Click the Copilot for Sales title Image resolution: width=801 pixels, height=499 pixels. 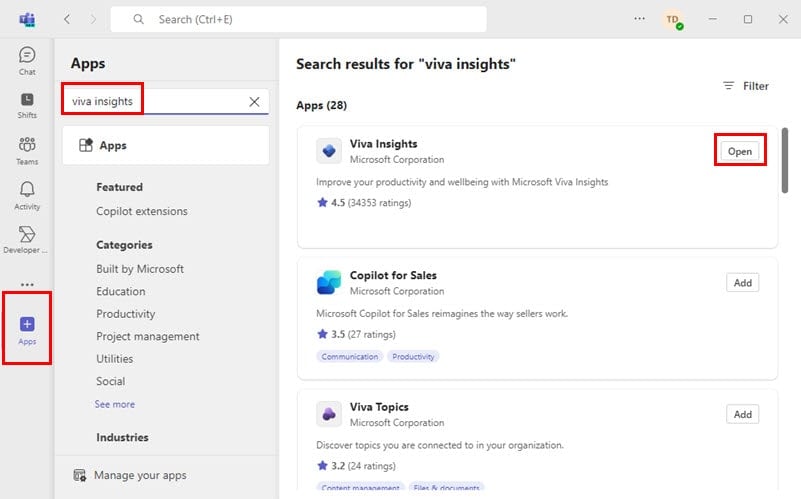coord(393,275)
